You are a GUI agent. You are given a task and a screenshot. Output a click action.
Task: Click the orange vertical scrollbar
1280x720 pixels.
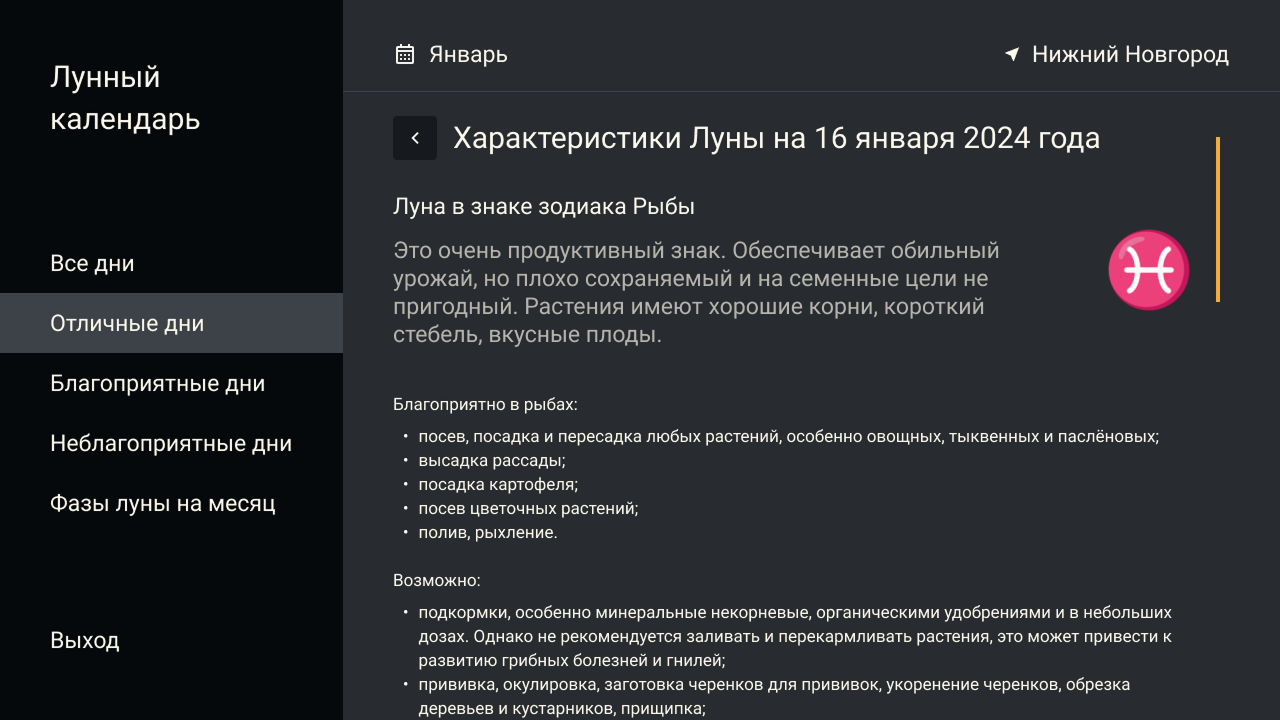1217,219
